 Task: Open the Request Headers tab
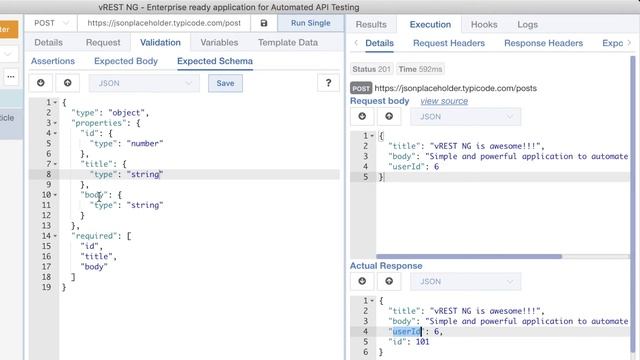click(x=449, y=43)
